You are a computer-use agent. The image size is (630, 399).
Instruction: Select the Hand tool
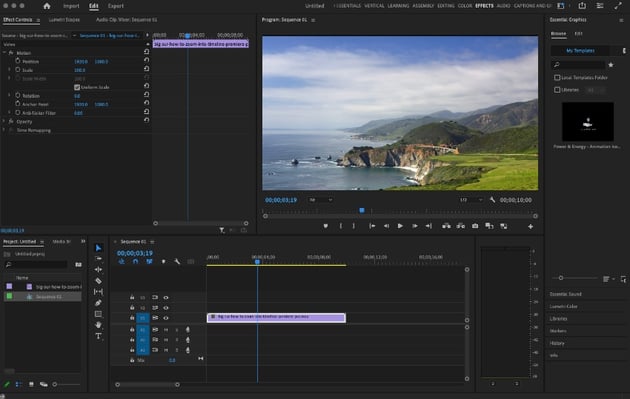click(x=98, y=325)
